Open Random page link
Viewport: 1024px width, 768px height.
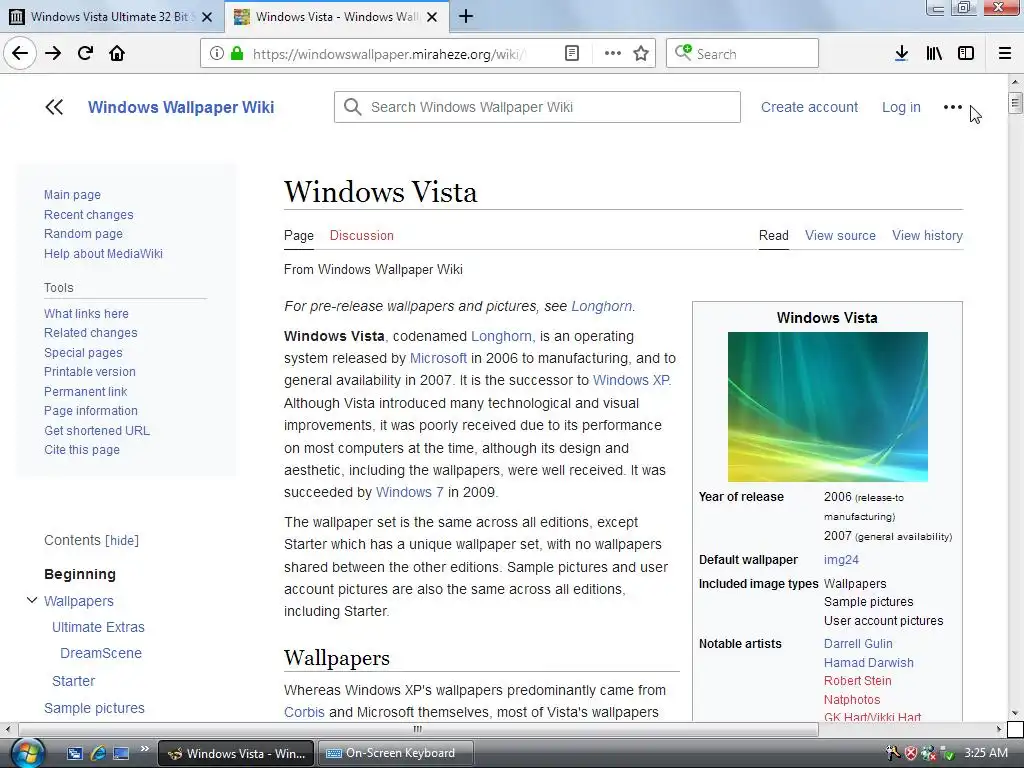[83, 234]
